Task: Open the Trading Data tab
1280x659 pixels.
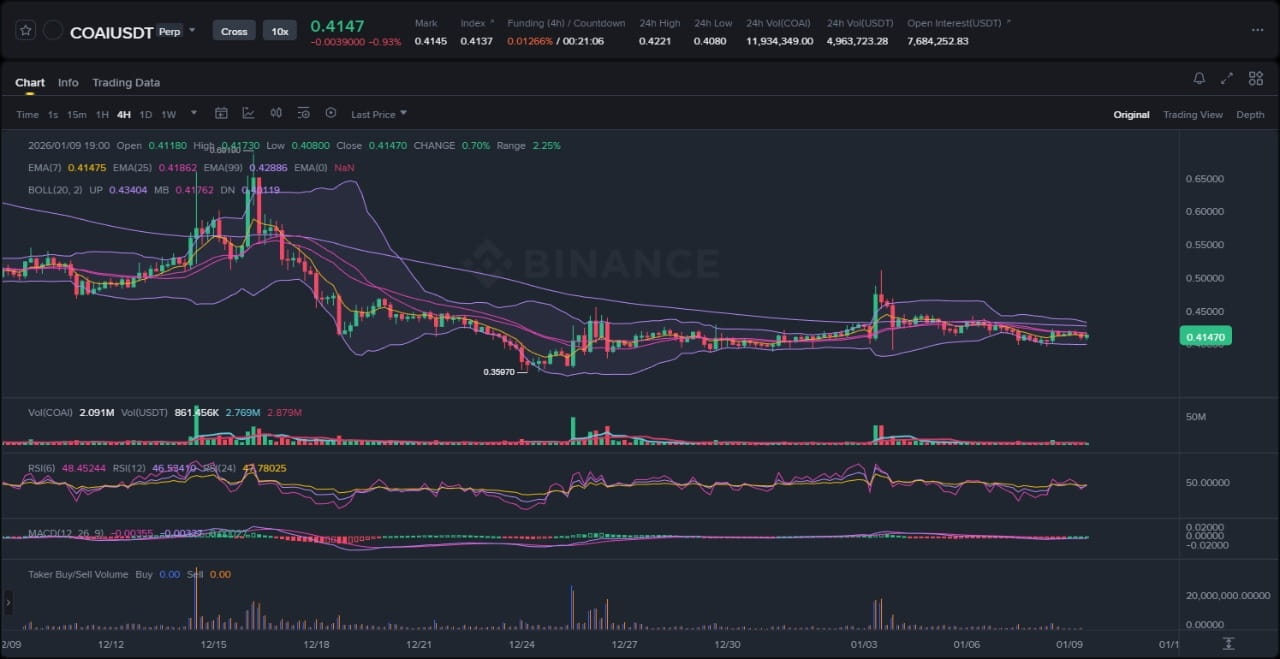Action: point(126,83)
